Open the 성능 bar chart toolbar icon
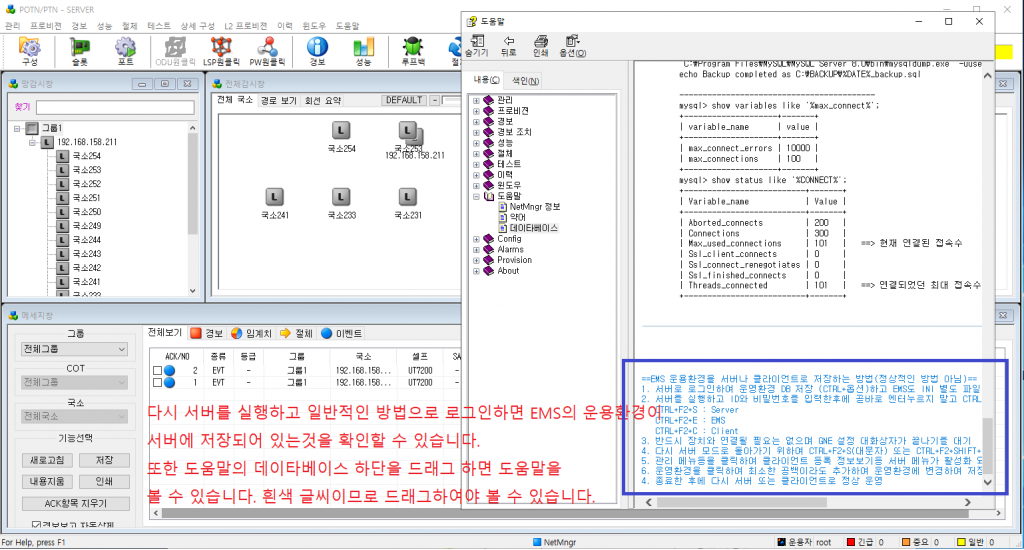The width and height of the screenshot is (1024, 550). (363, 51)
